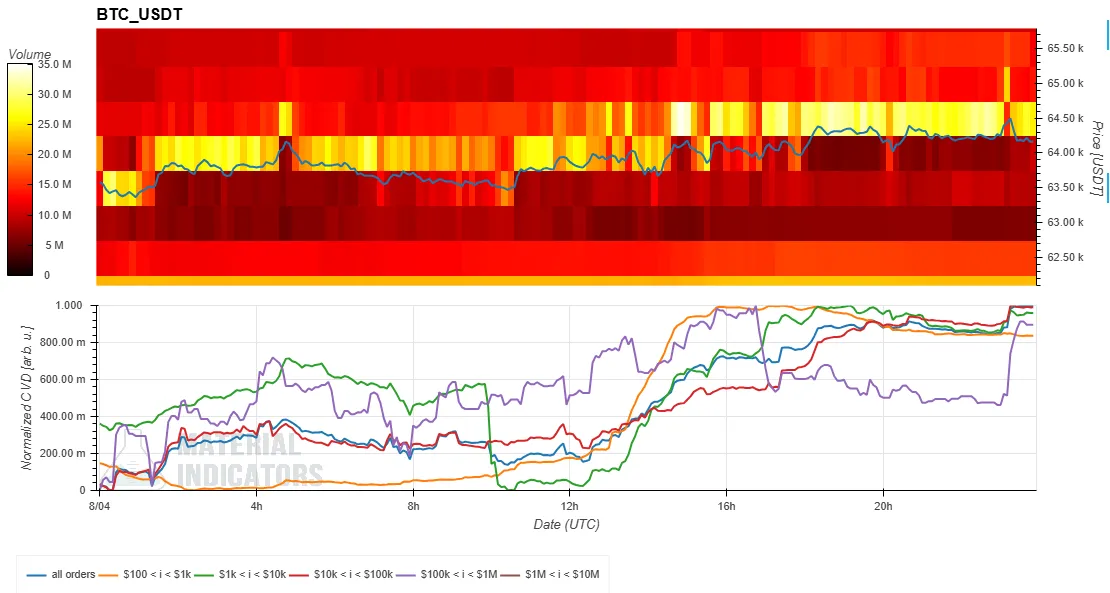
Task: Toggle the '$1k < i < $10k' series label
Action: pyautogui.click(x=252, y=575)
